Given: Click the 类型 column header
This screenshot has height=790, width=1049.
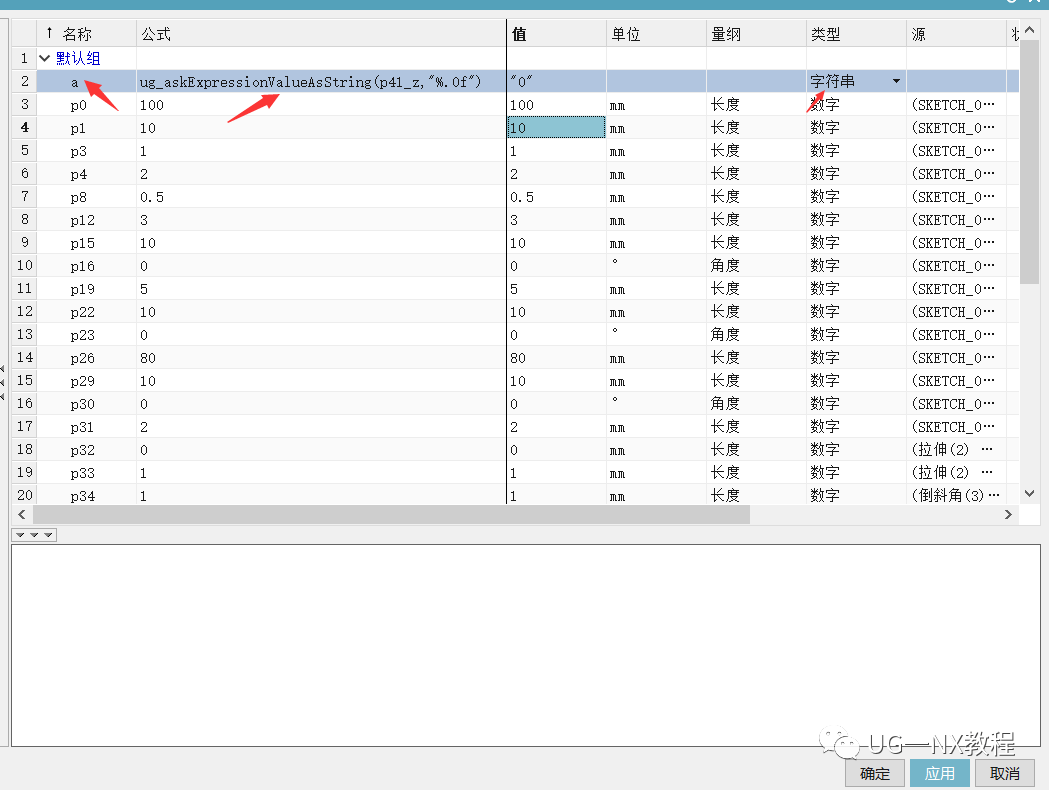Looking at the screenshot, I should pyautogui.click(x=825, y=34).
